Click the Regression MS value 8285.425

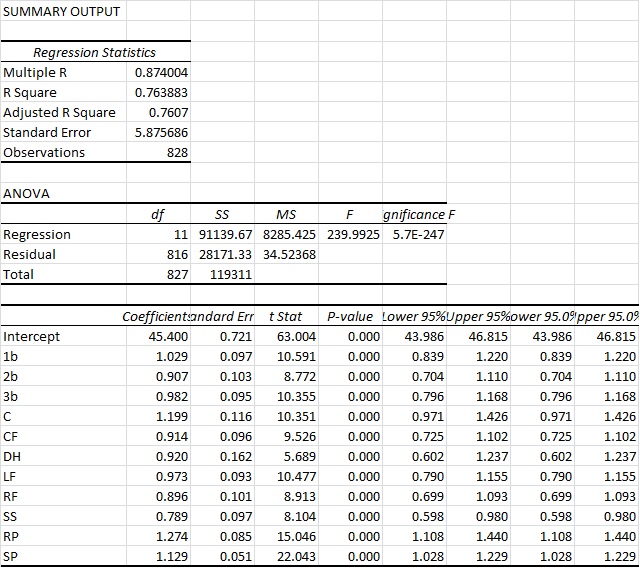pos(289,235)
